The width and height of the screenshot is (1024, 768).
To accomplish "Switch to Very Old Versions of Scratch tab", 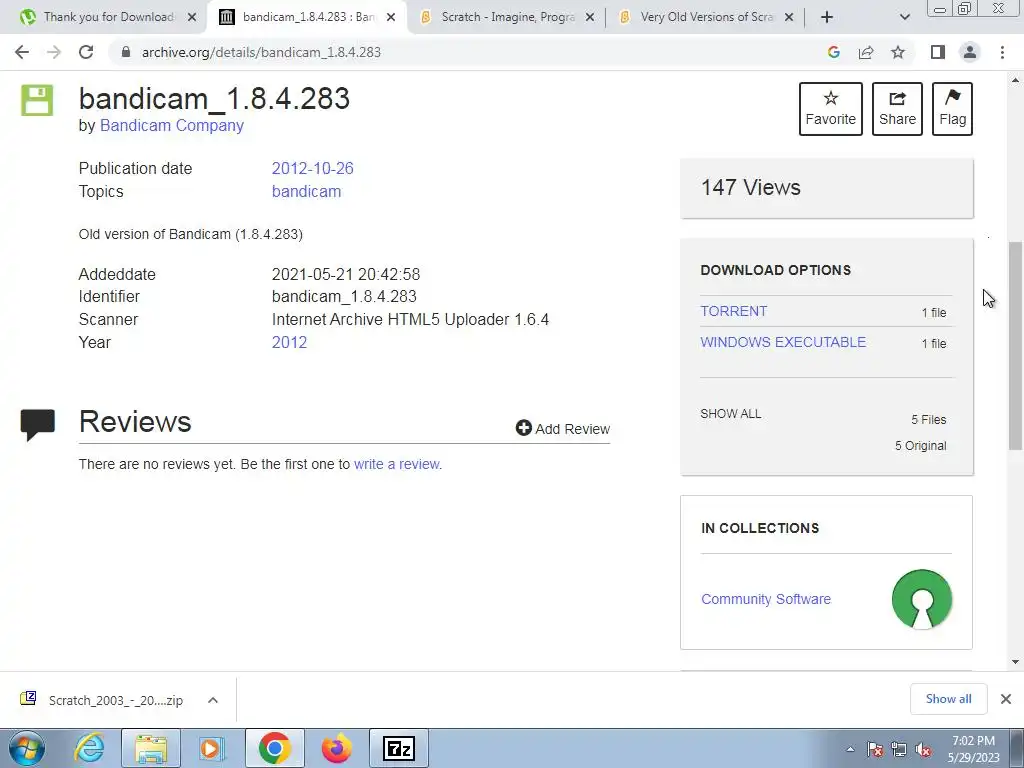I will (x=707, y=17).
